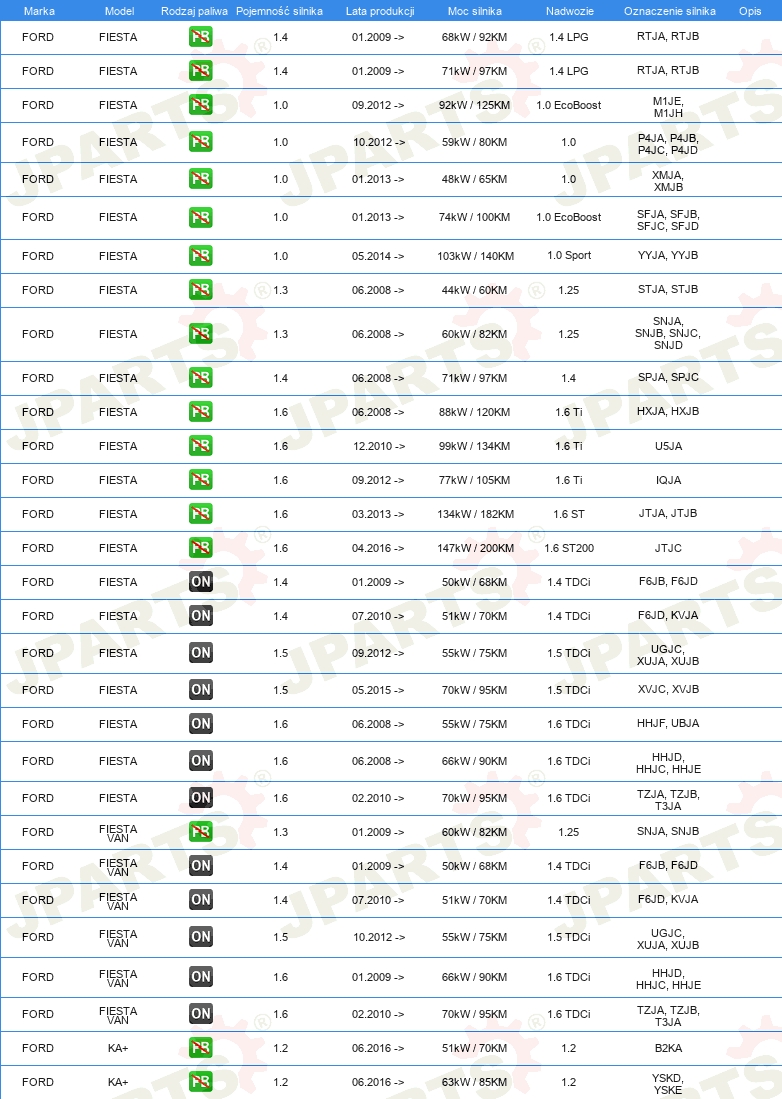This screenshot has width=782, height=1099.
Task: Click the Rodzaj paliwa column header
Action: pos(194,11)
